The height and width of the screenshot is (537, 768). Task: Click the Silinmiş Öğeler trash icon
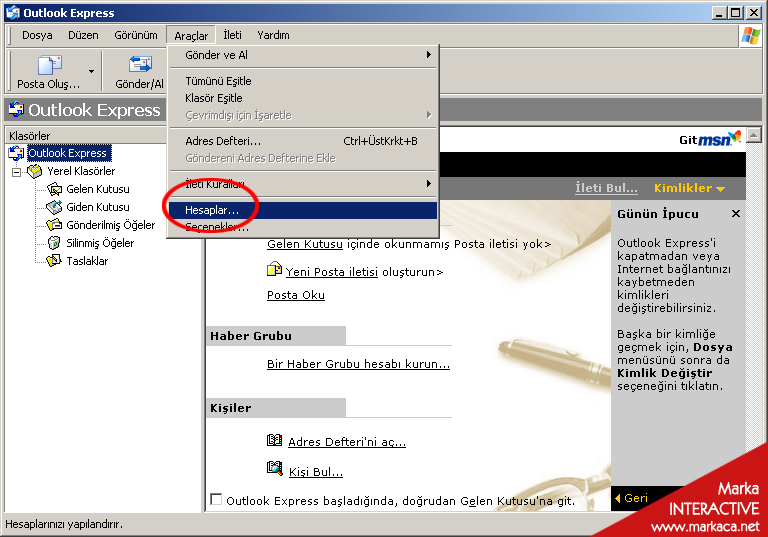coord(54,243)
